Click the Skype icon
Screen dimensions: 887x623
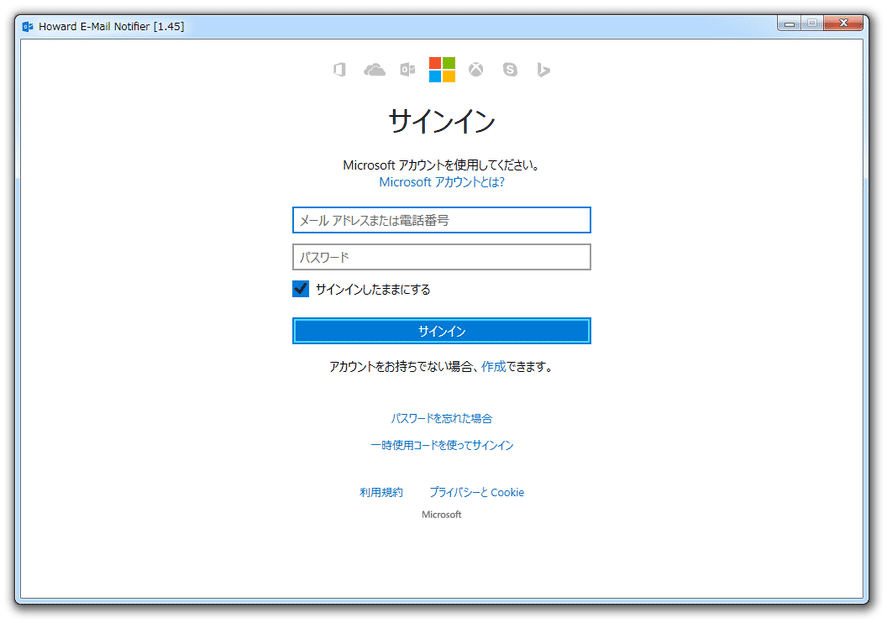pyautogui.click(x=510, y=70)
